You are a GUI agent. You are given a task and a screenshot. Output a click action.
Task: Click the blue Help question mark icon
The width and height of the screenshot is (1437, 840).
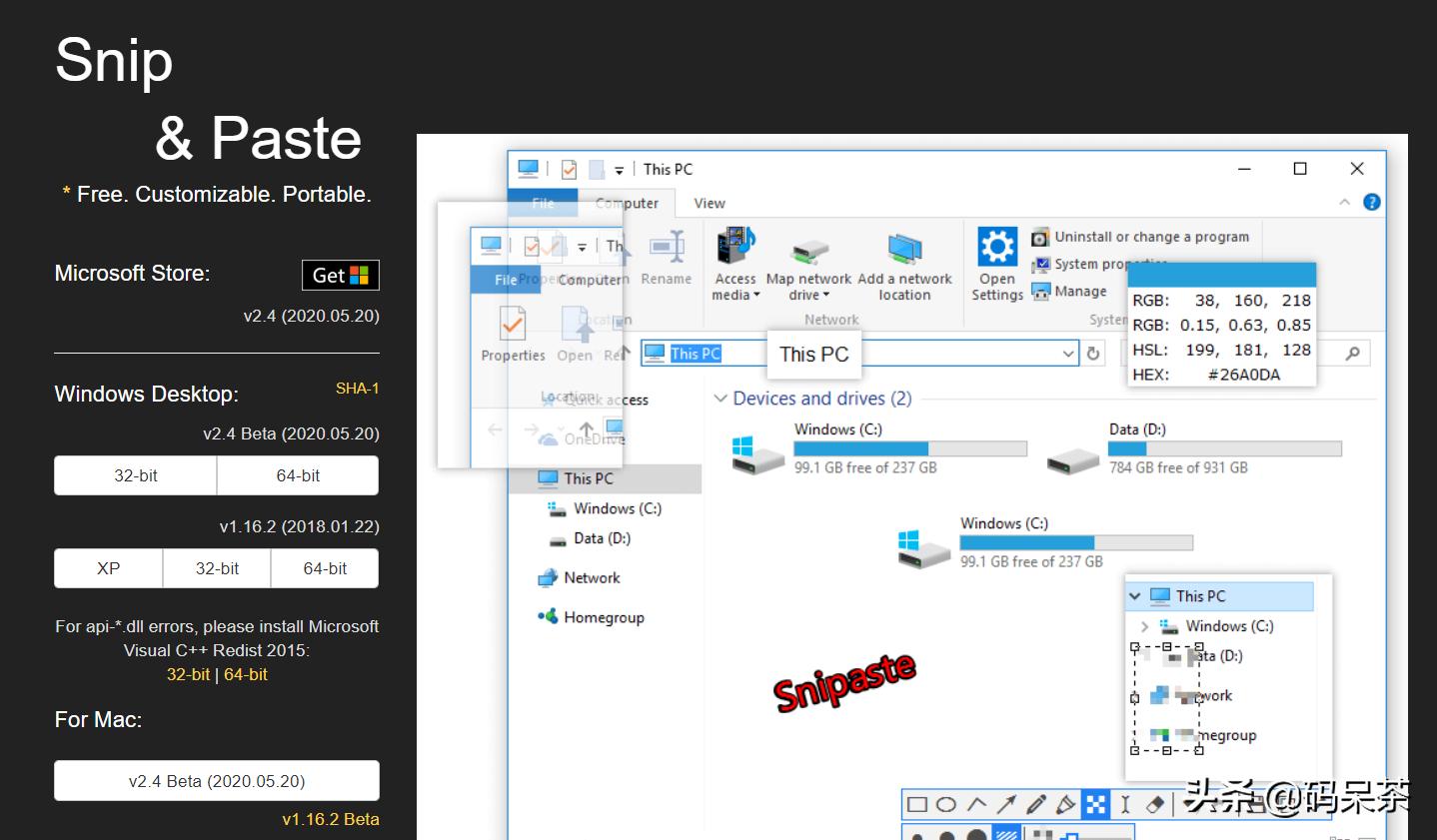tap(1372, 202)
